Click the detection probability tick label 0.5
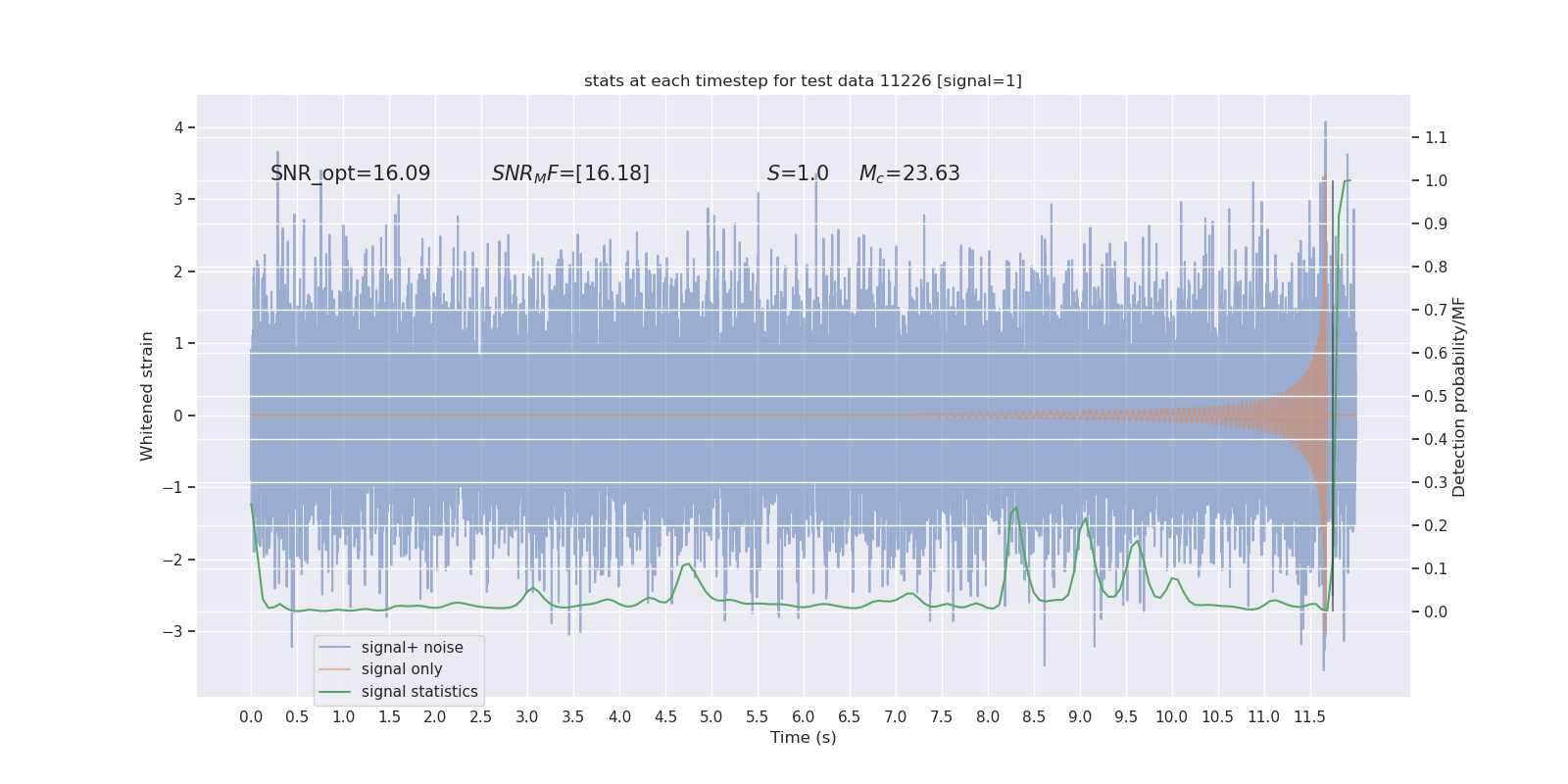This screenshot has width=1568, height=784. point(1436,396)
